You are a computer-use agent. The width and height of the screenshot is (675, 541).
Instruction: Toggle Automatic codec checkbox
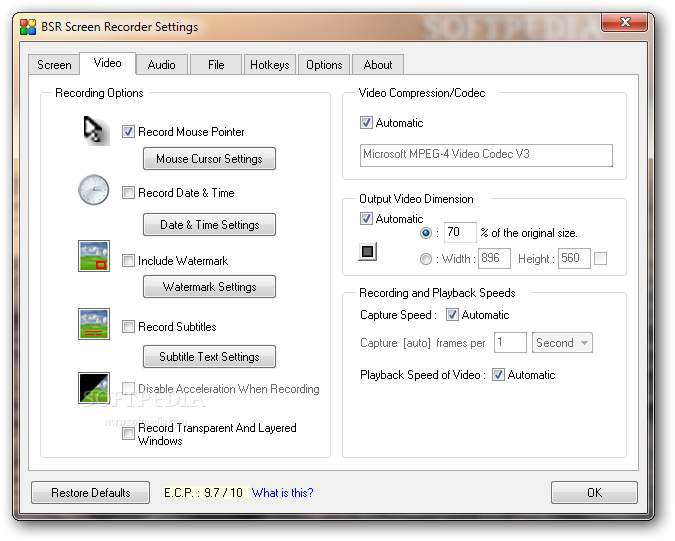tap(366, 123)
